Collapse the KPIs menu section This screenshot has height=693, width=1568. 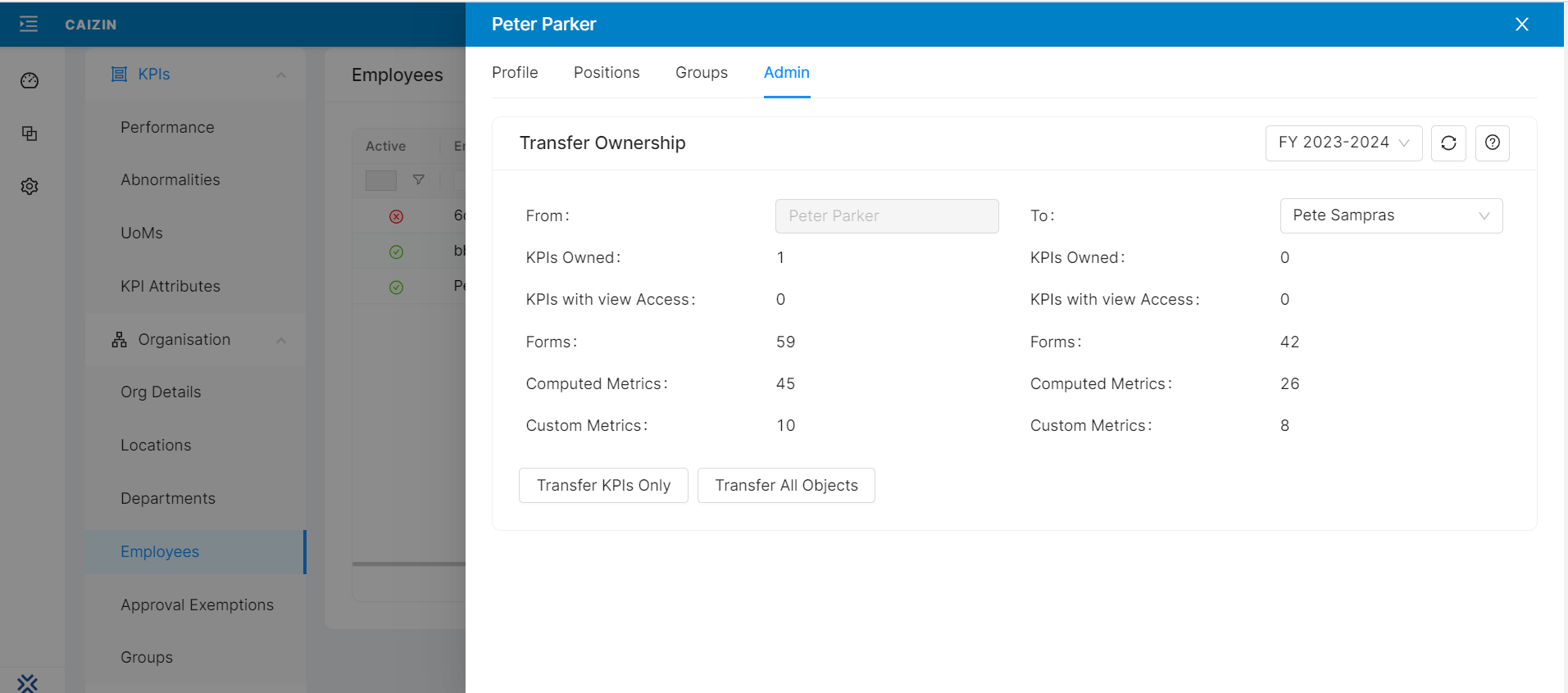(x=281, y=75)
